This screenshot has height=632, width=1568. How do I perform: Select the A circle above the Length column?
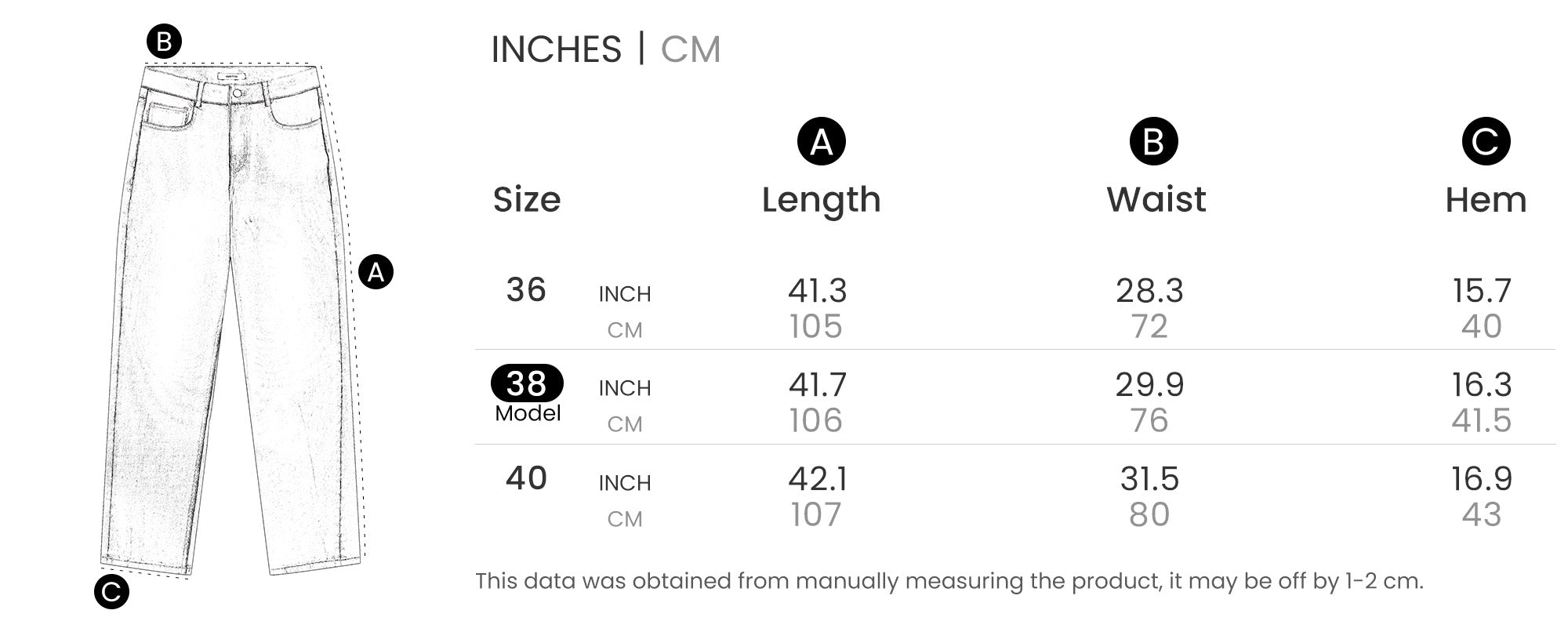click(821, 142)
